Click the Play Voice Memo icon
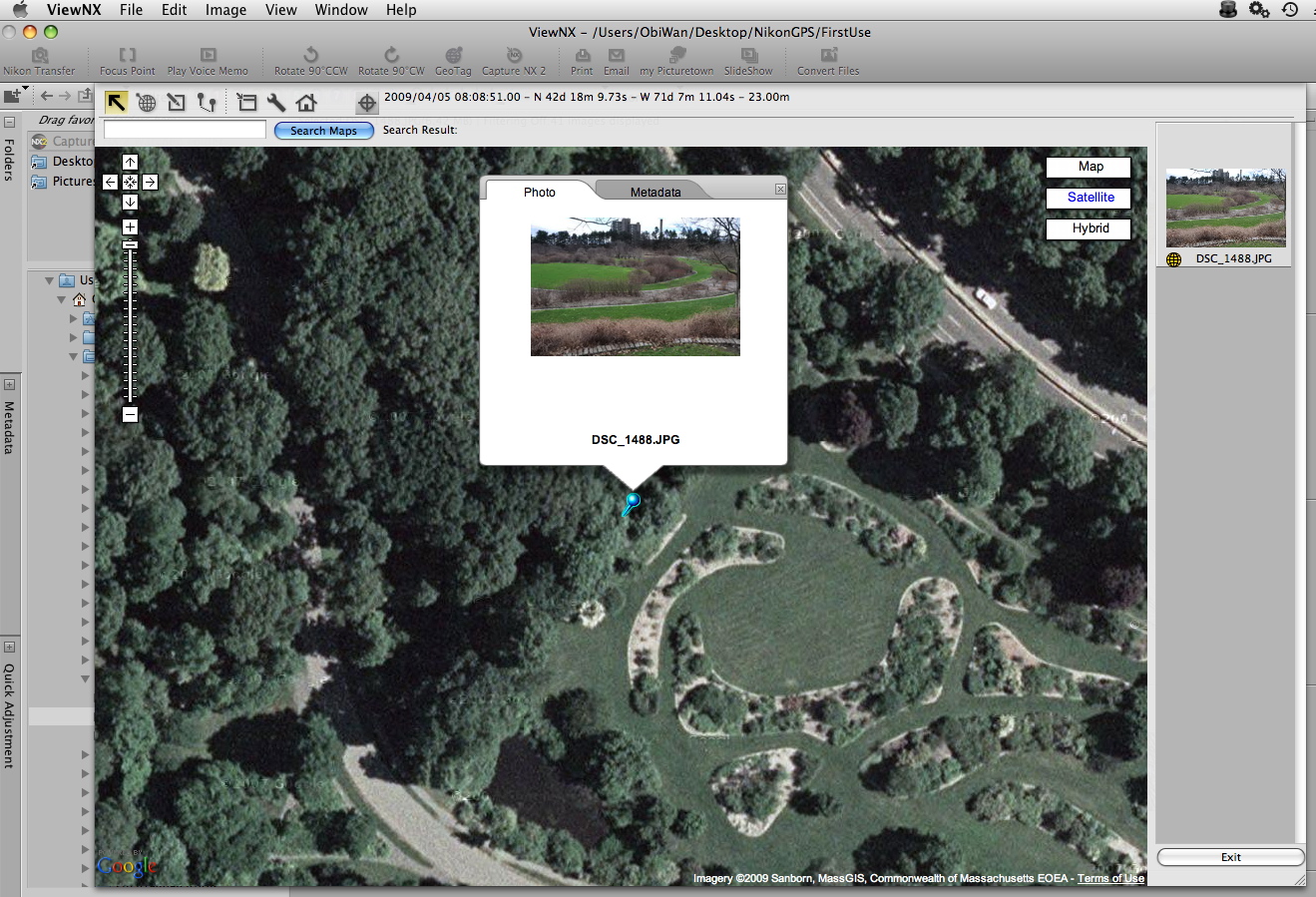The image size is (1316, 897). pos(208,61)
